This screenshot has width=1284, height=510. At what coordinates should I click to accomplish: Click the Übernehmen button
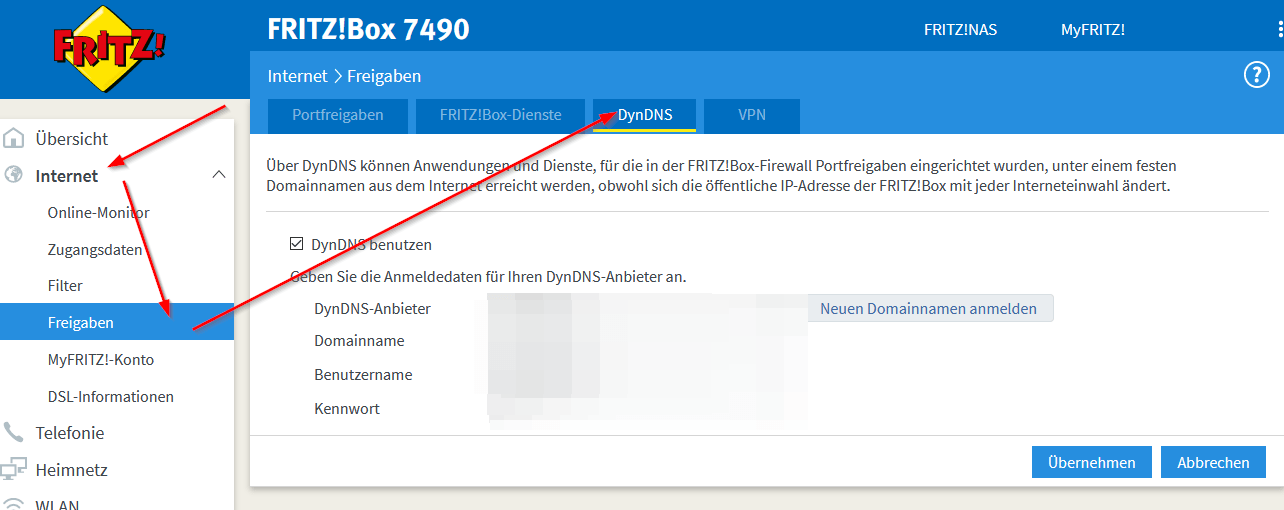click(x=1092, y=462)
